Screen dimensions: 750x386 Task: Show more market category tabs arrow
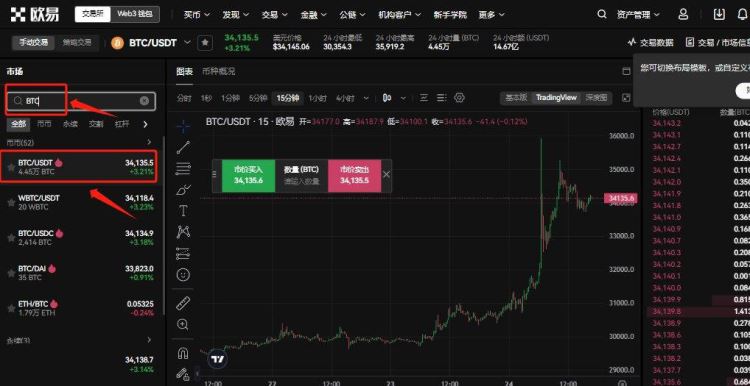[145, 124]
